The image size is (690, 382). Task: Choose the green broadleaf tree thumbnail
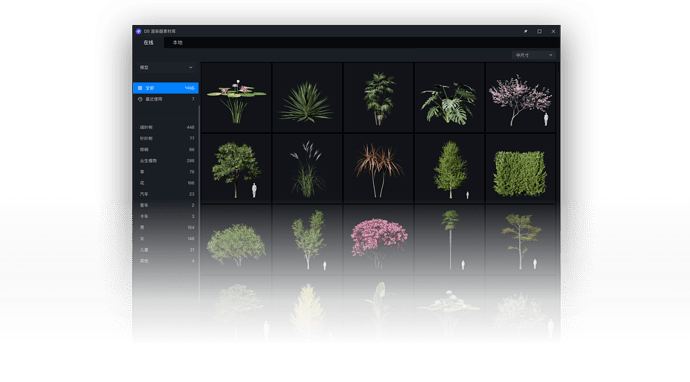(x=236, y=169)
